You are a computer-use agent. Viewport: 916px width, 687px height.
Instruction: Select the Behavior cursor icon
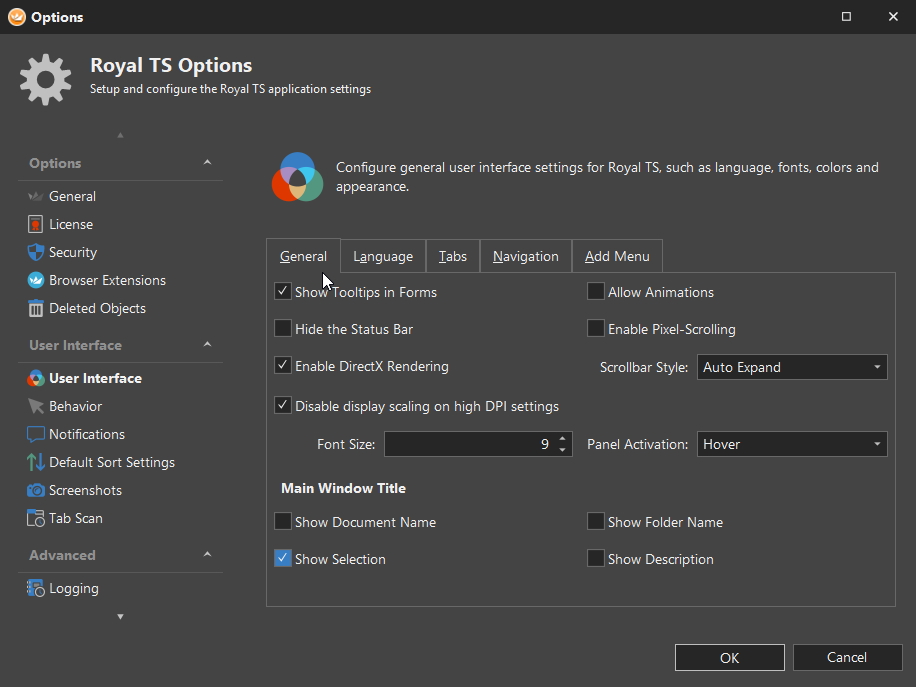36,407
